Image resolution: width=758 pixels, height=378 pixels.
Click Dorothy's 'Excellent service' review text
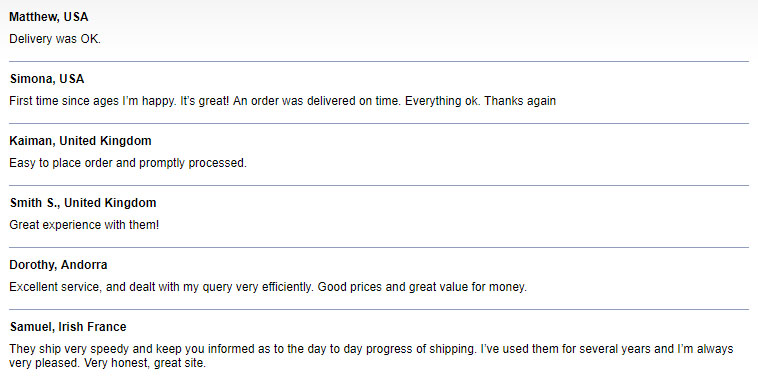pos(268,287)
